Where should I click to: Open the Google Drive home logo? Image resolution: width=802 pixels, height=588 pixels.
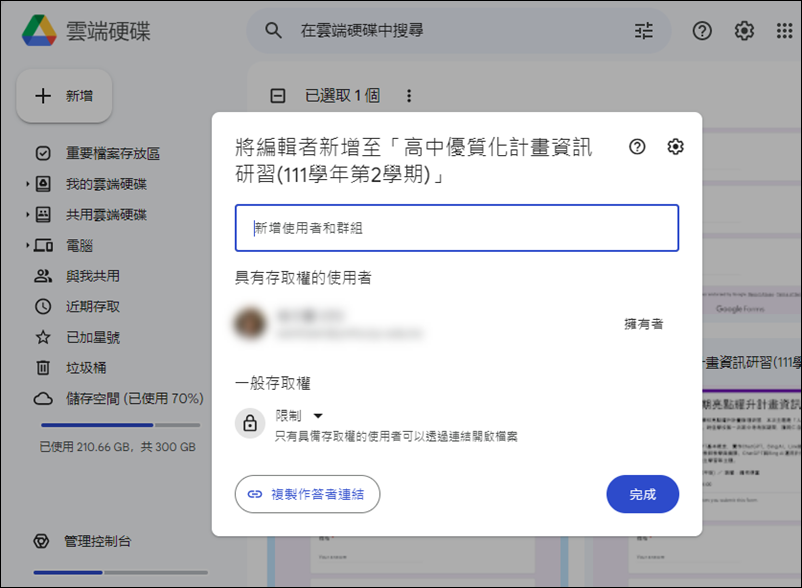coord(40,30)
